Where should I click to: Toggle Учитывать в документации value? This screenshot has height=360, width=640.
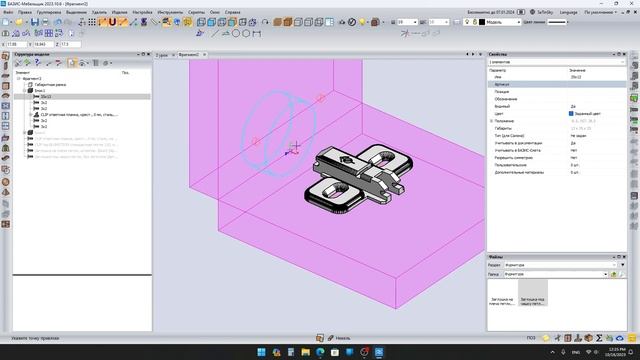573,143
